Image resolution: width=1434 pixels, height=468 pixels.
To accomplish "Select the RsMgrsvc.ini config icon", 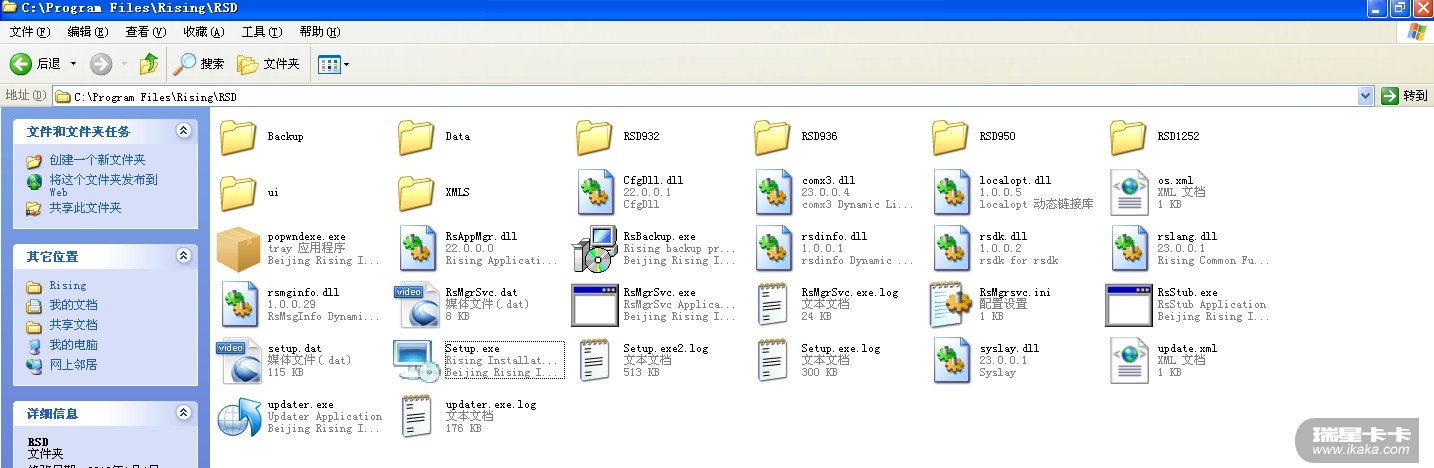I will point(952,305).
